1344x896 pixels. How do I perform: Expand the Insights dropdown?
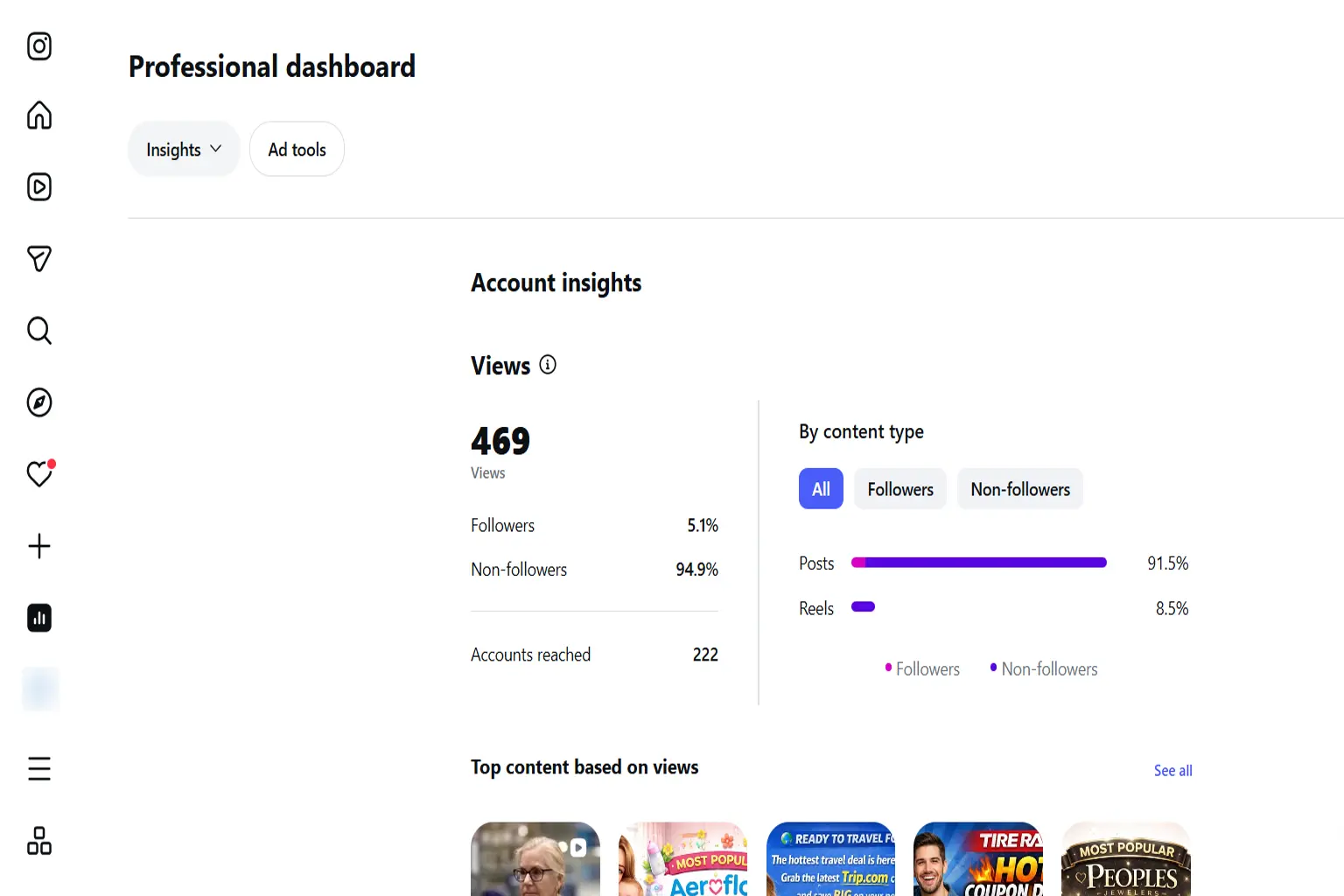pos(184,150)
